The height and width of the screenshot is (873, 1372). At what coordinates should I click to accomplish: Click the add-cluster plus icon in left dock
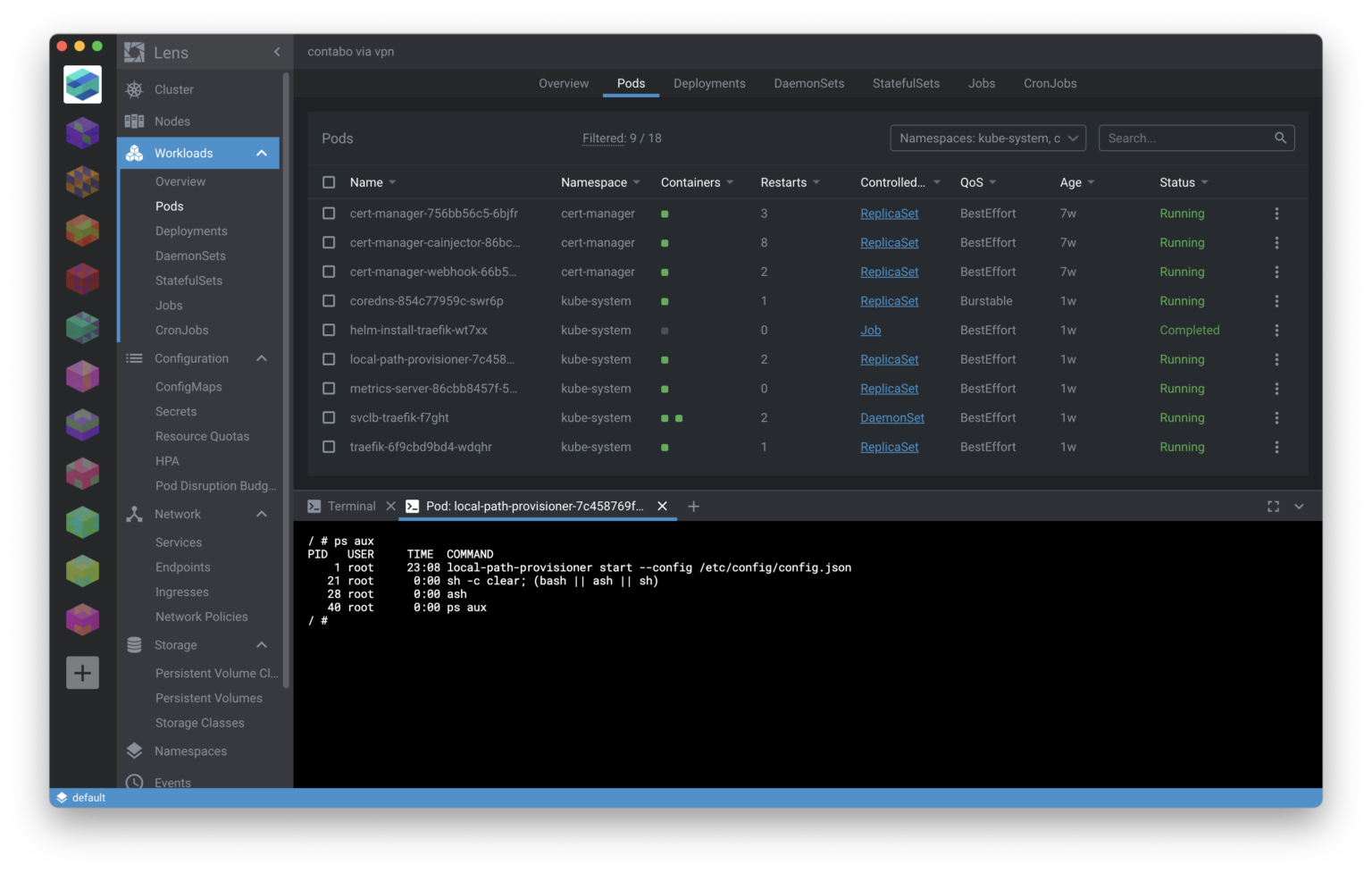(82, 673)
